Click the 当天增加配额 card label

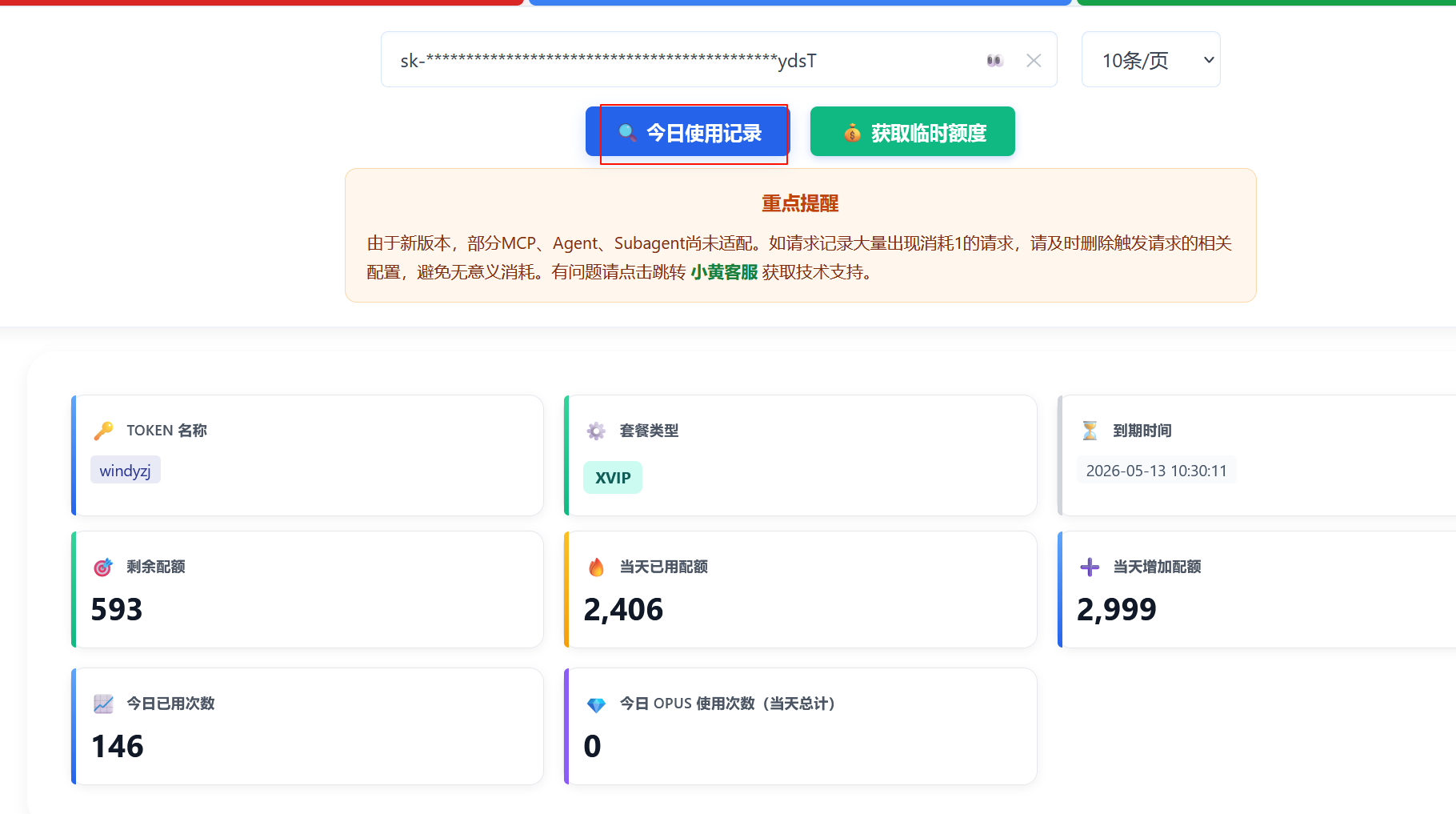[1157, 567]
